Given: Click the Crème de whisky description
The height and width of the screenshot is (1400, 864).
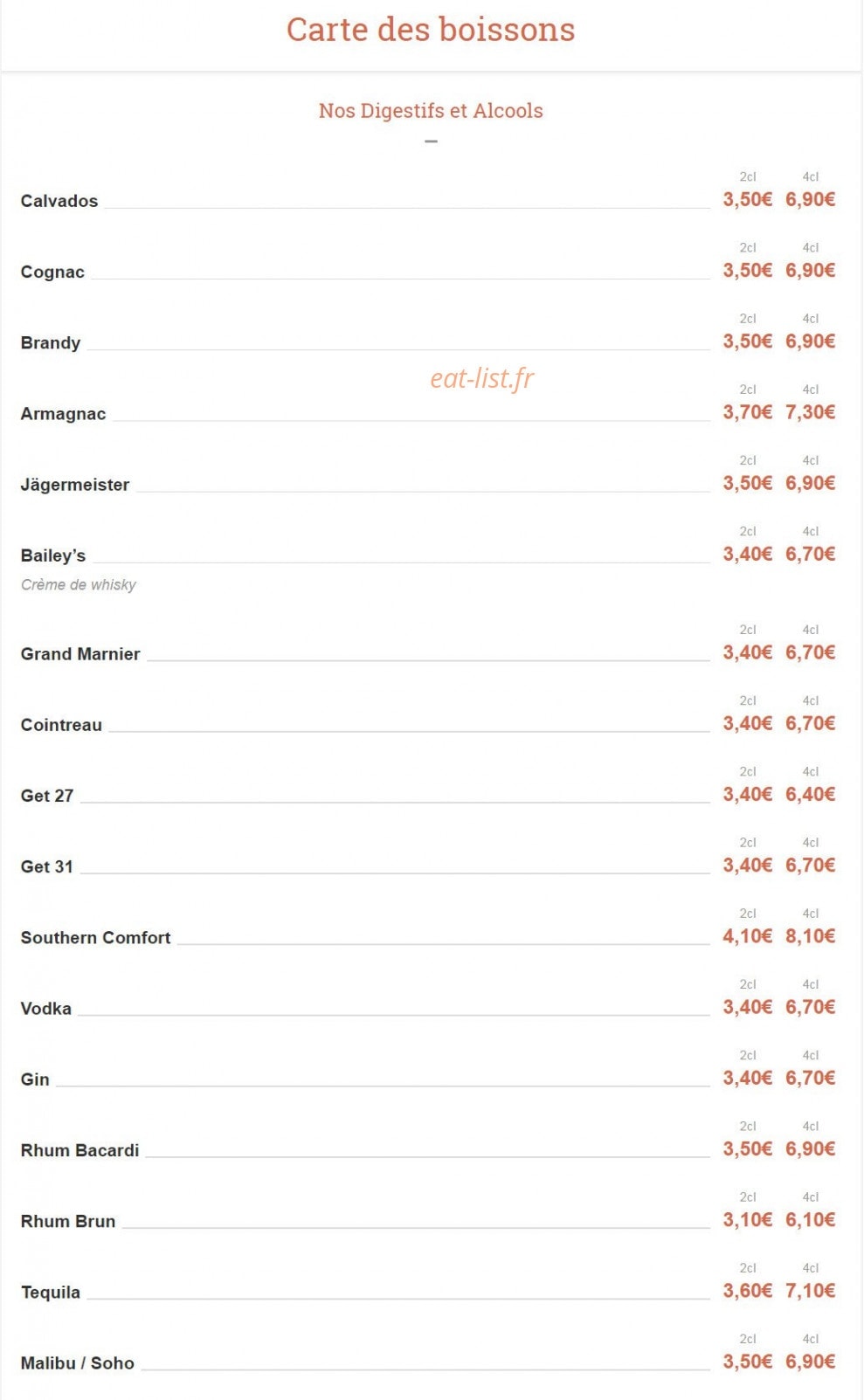Looking at the screenshot, I should coord(79,585).
